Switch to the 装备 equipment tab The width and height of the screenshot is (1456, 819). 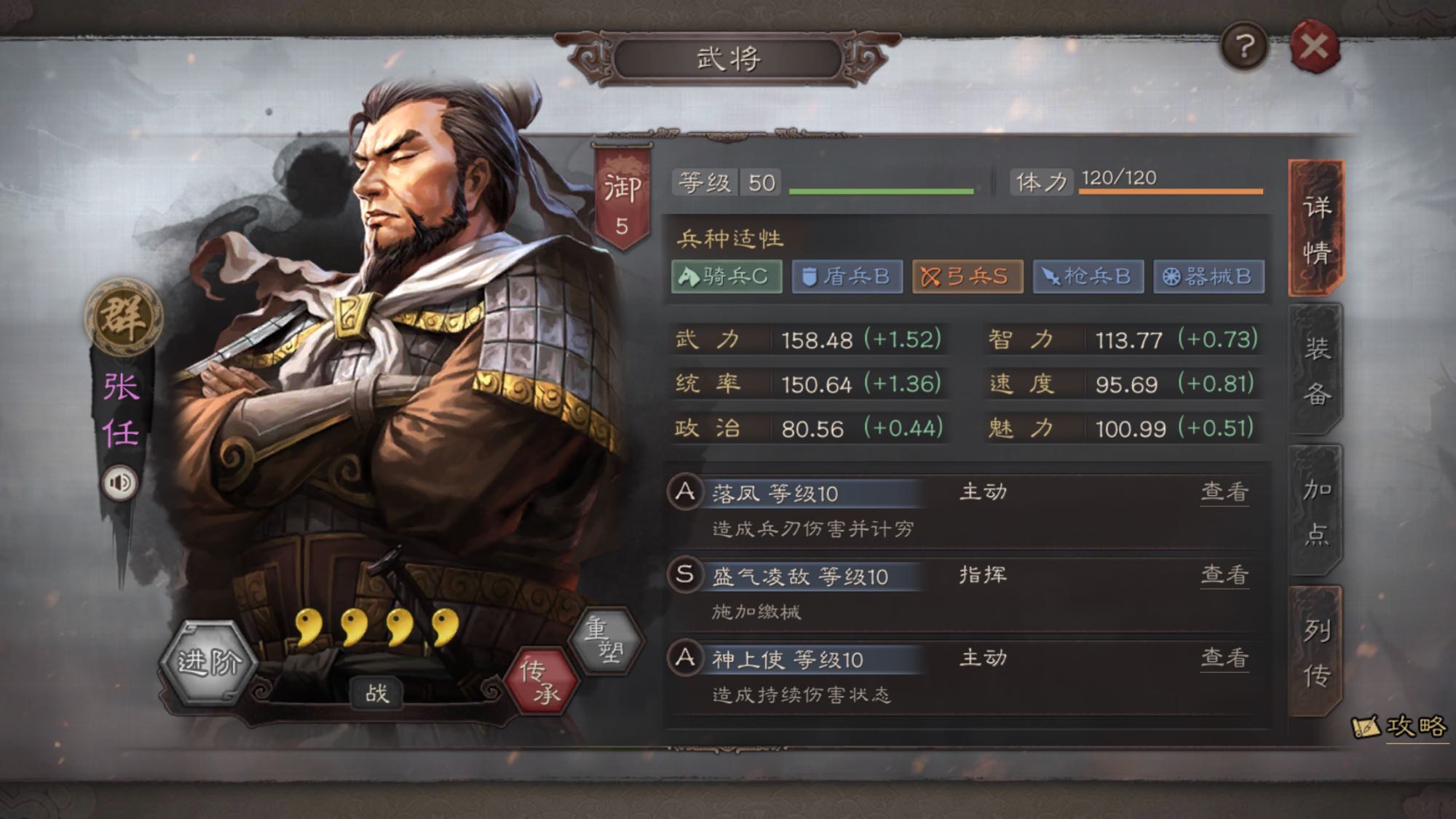[1316, 371]
